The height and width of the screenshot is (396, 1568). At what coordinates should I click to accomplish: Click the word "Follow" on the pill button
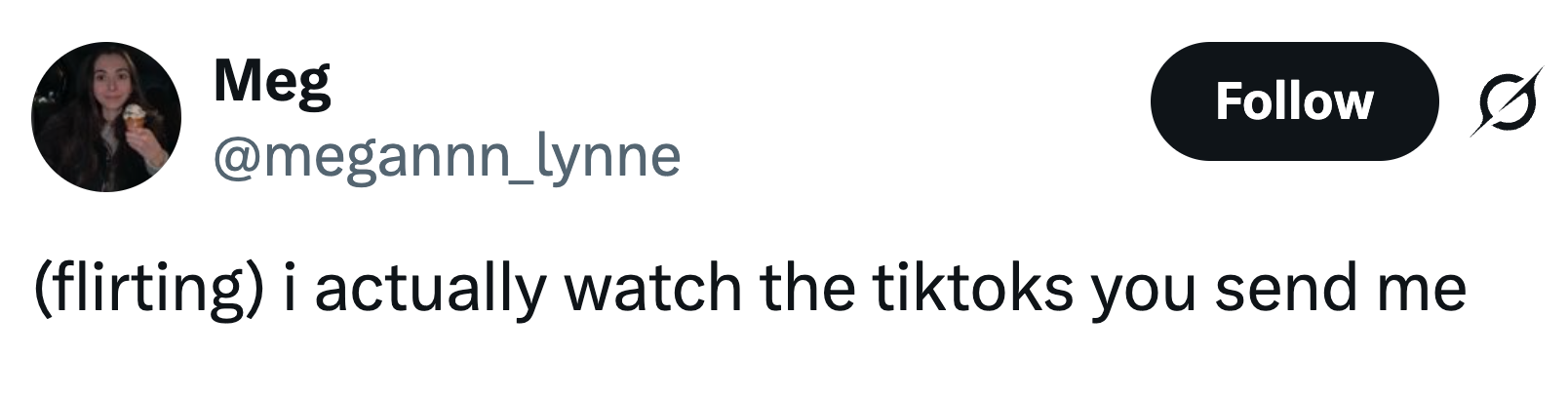[1294, 101]
